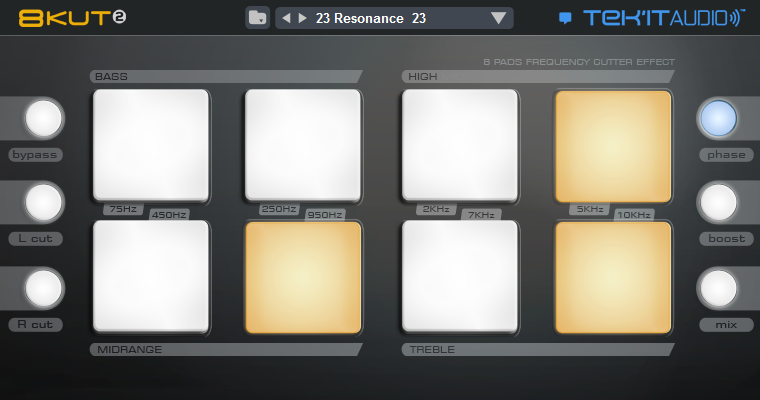Viewport: 760px width, 400px height.
Task: Click the 10KHz frequency label
Action: (634, 215)
